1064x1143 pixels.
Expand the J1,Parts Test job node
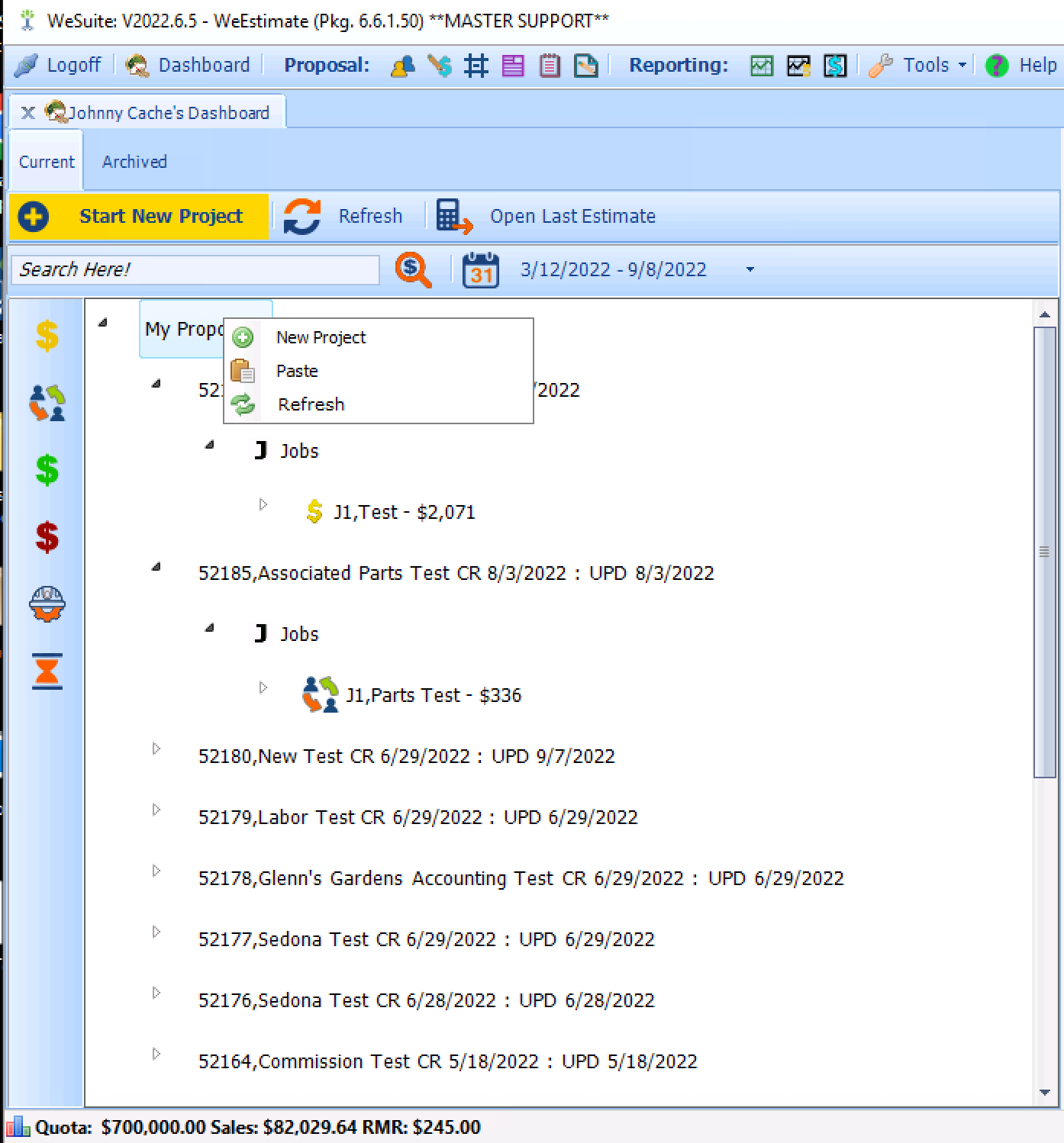[x=263, y=687]
